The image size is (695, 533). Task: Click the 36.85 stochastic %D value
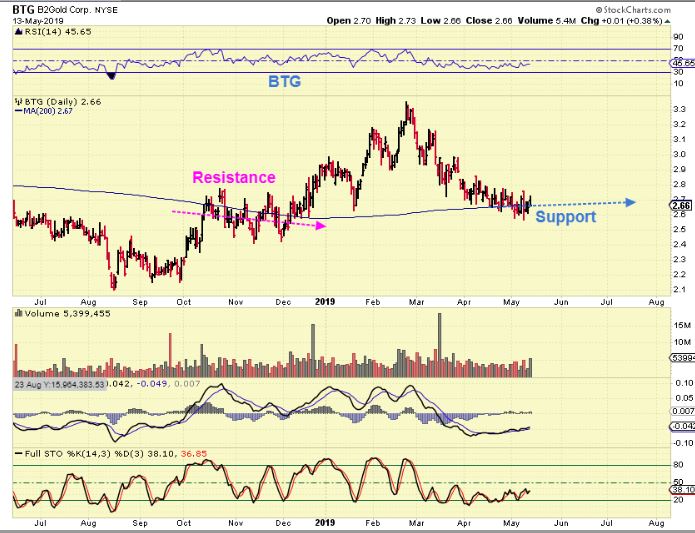(194, 454)
